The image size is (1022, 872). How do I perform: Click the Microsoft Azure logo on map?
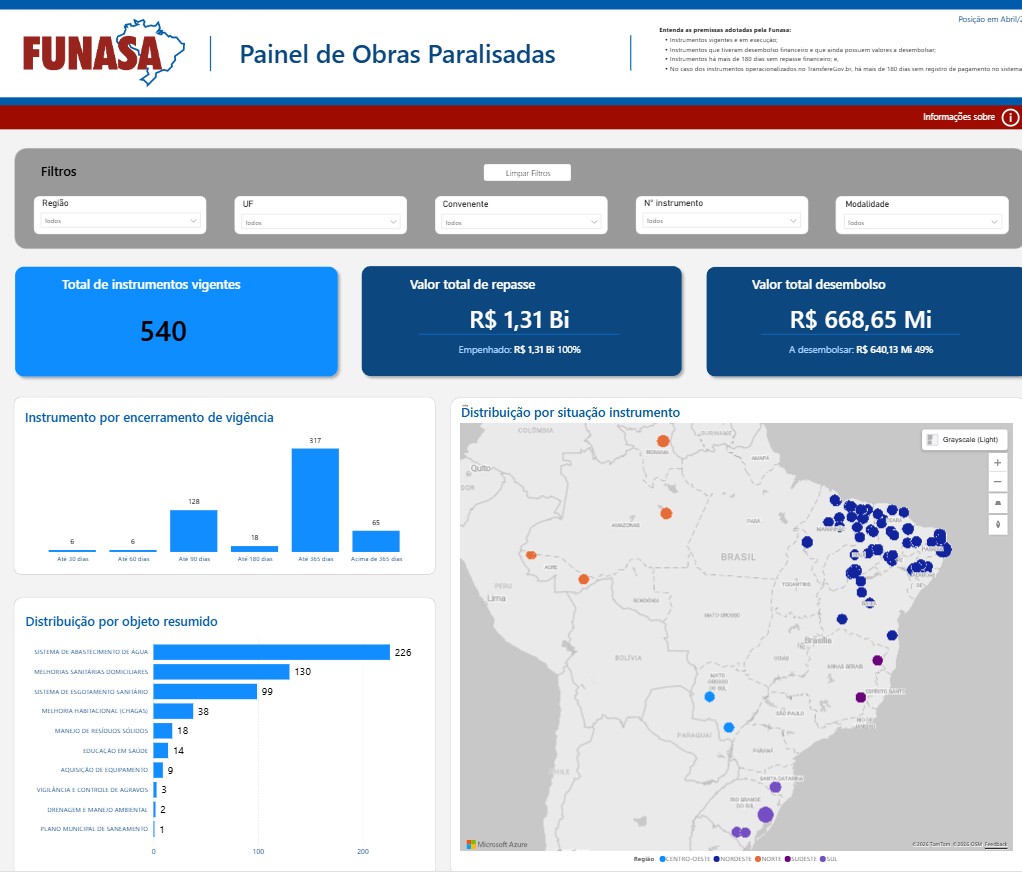[500, 844]
